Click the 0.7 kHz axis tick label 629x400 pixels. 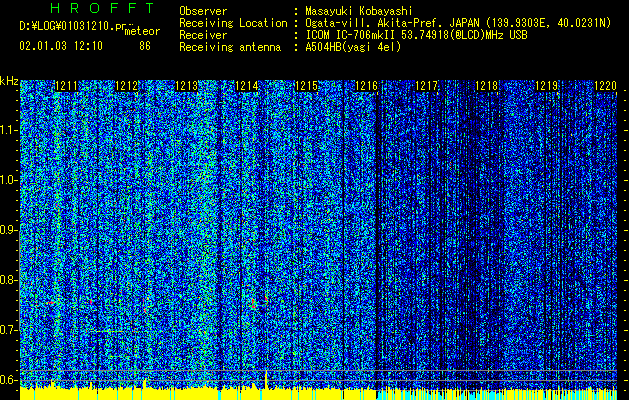coord(8,330)
